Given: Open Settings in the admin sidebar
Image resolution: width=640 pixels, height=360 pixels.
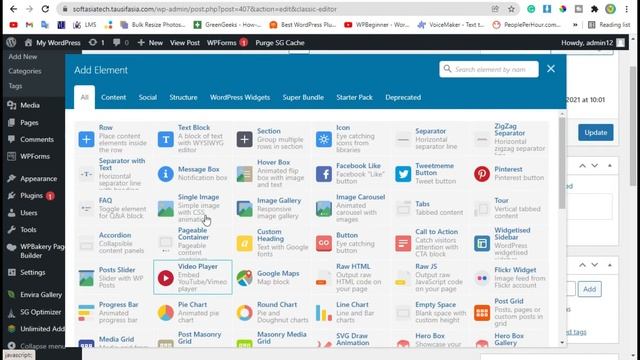Looking at the screenshot, I should click(x=32, y=272).
